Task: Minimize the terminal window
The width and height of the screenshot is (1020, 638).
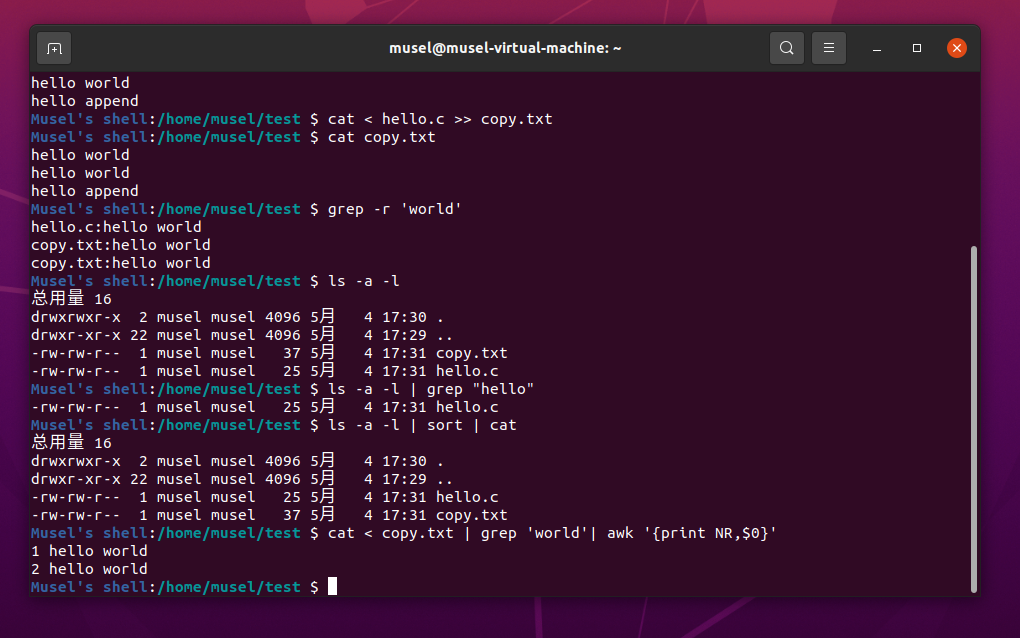Action: pos(877,48)
